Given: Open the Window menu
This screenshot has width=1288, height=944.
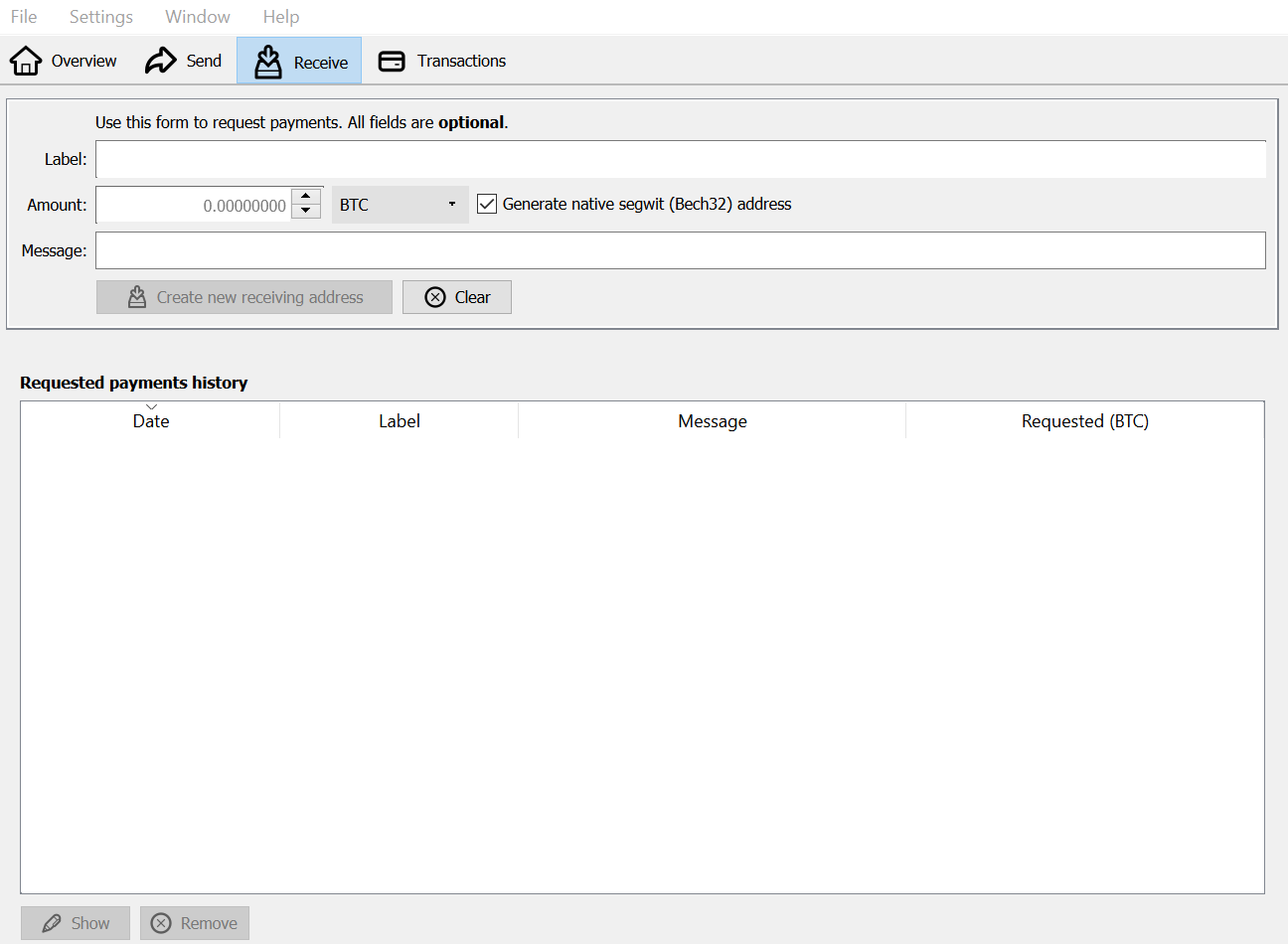Looking at the screenshot, I should (198, 17).
